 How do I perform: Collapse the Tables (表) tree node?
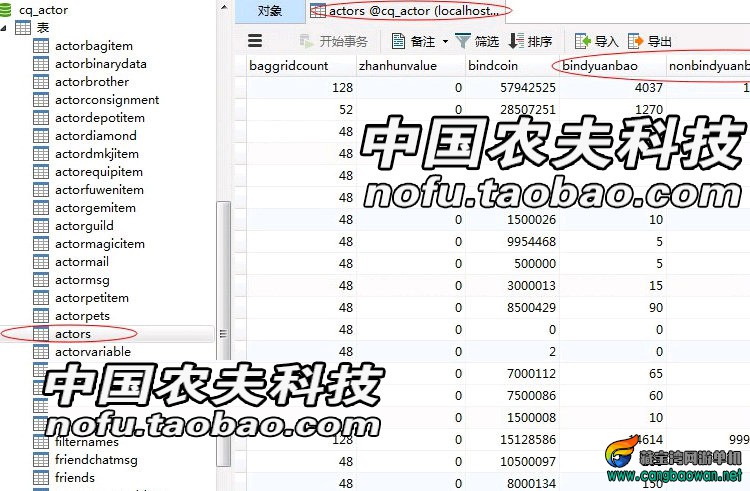(4, 28)
